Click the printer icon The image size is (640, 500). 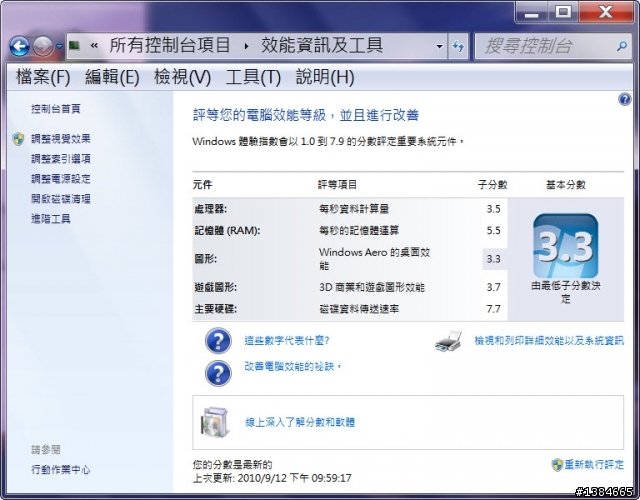449,342
